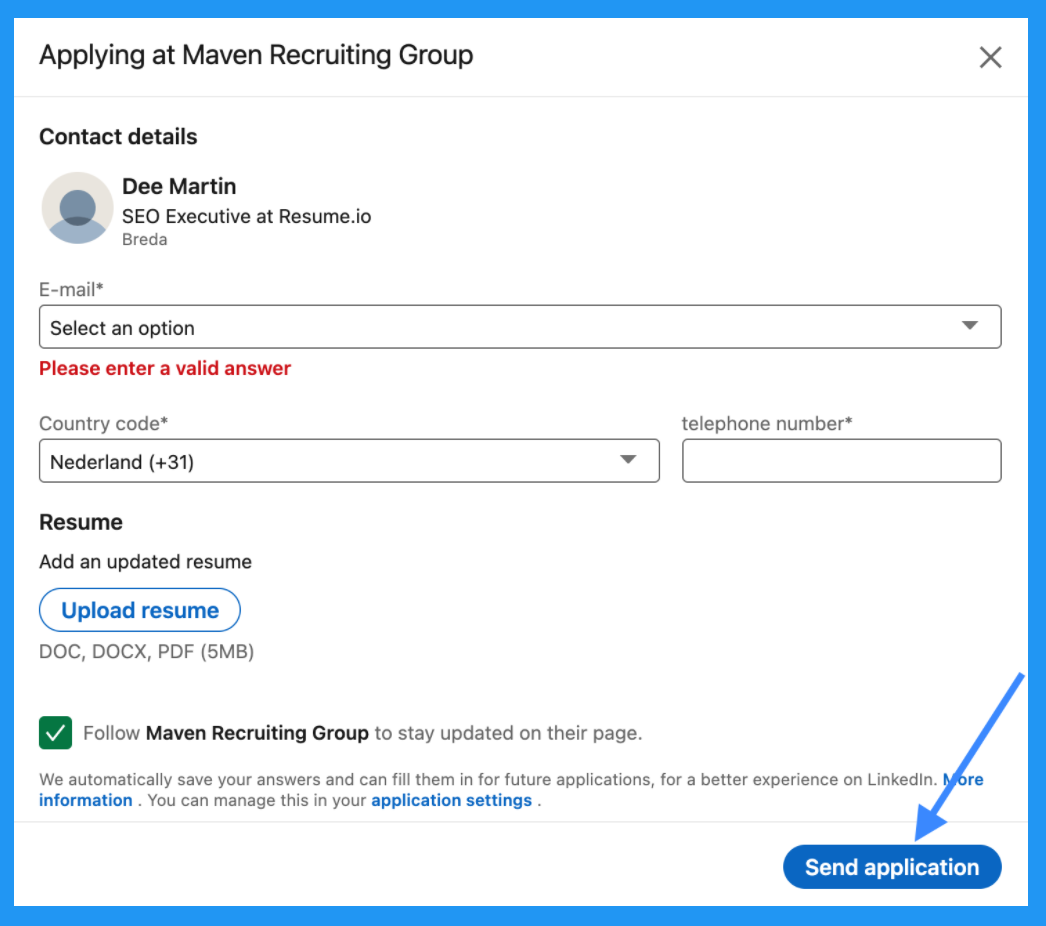
Task: Uncheck Follow Maven Recruiting Group checkbox
Action: click(55, 733)
